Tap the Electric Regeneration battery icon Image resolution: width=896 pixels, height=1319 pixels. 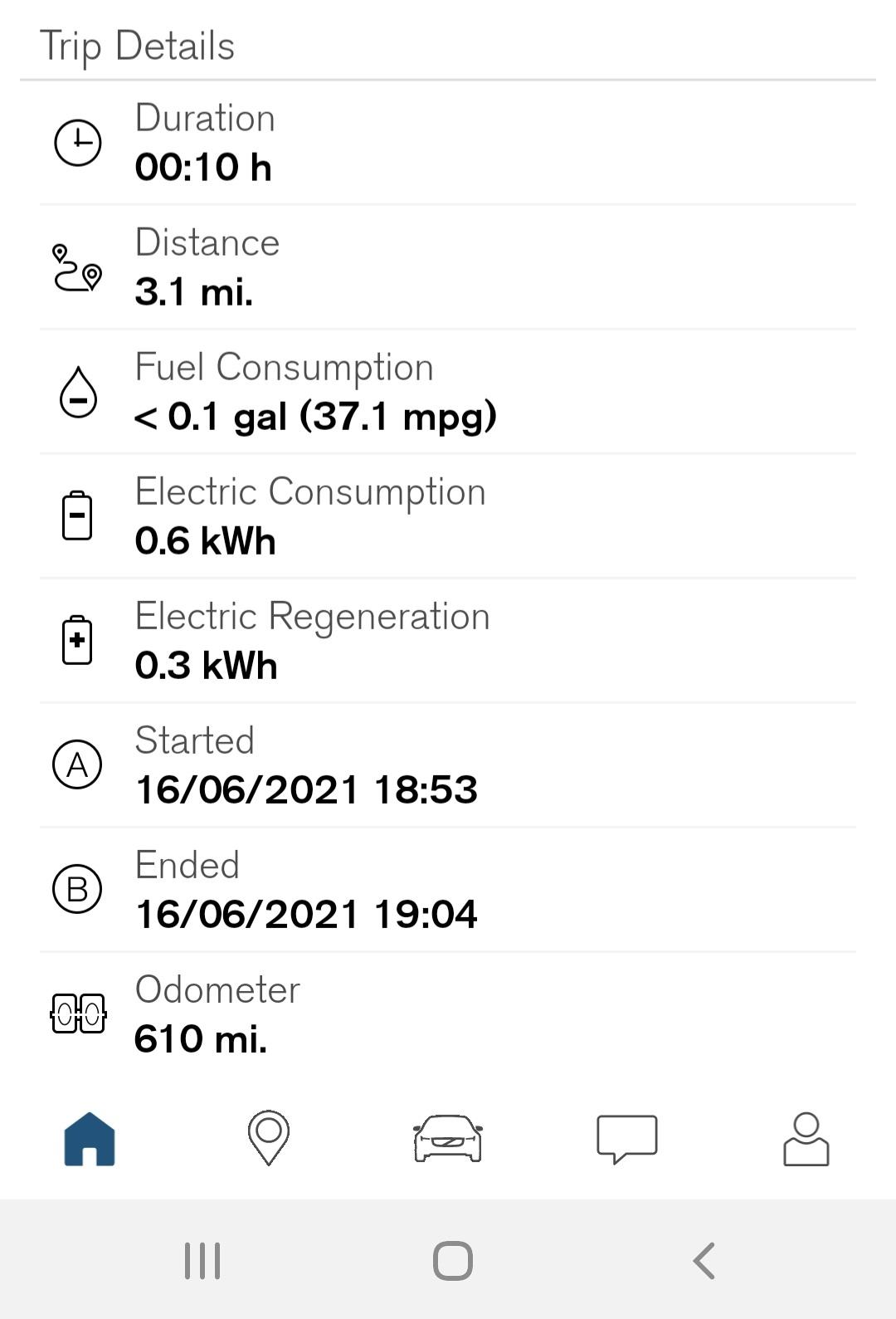(x=77, y=640)
